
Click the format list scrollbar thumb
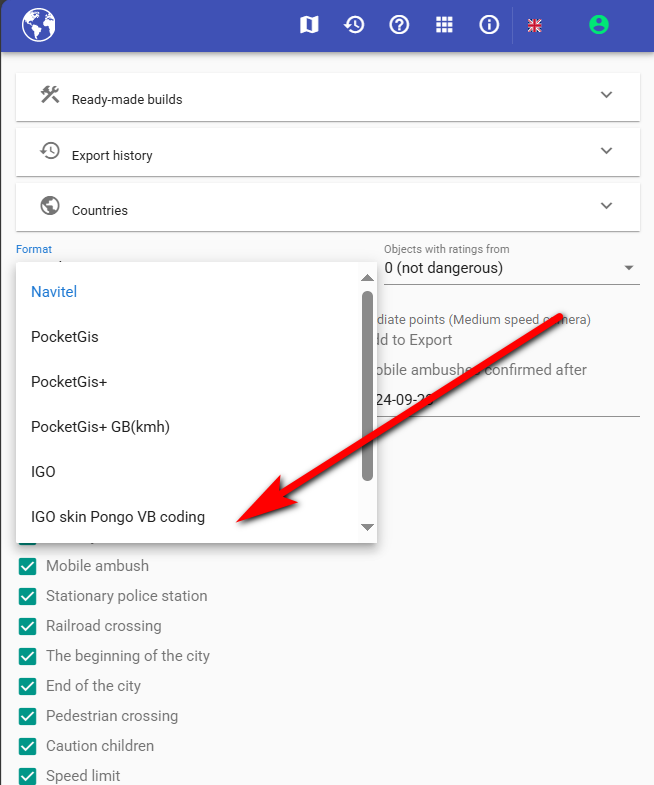tap(368, 386)
